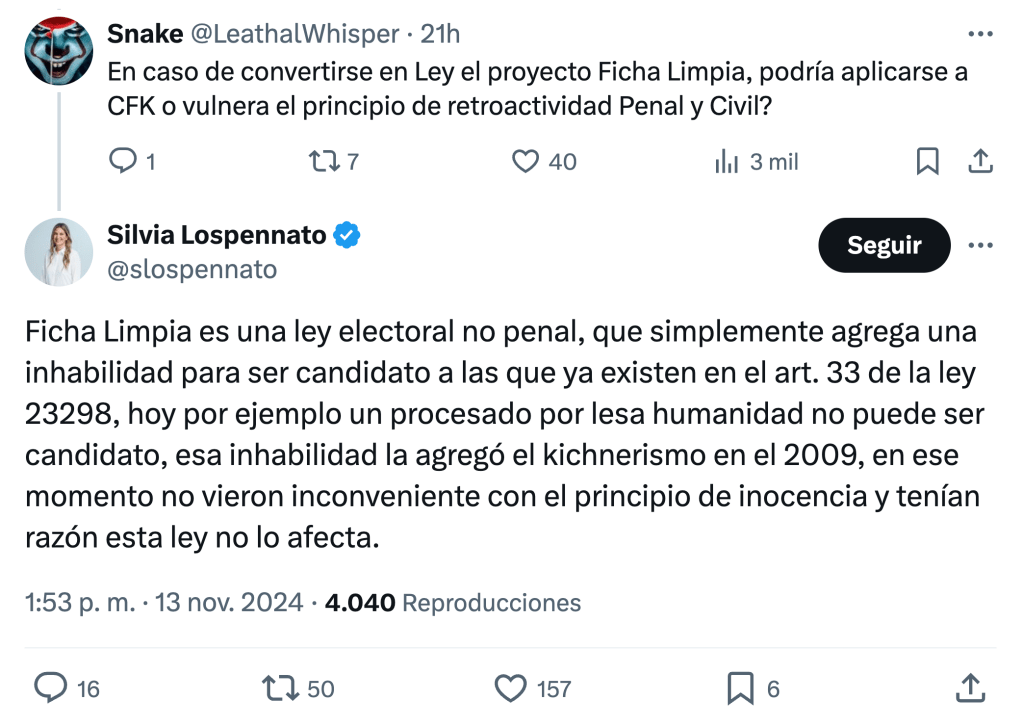Click the 13 nov. 2024 timestamp

pos(226,603)
